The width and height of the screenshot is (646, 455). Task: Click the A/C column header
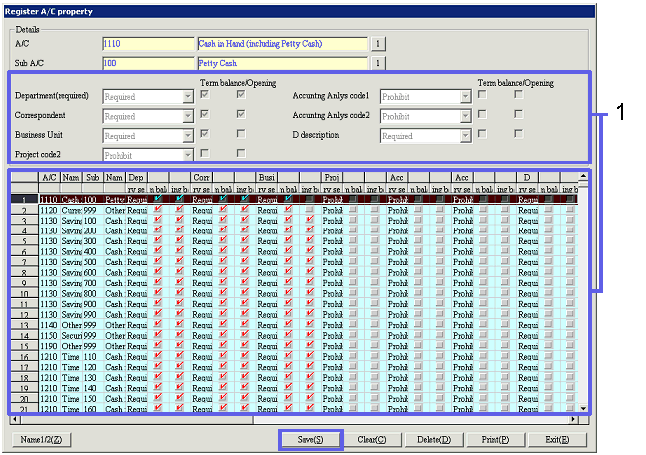tap(49, 178)
